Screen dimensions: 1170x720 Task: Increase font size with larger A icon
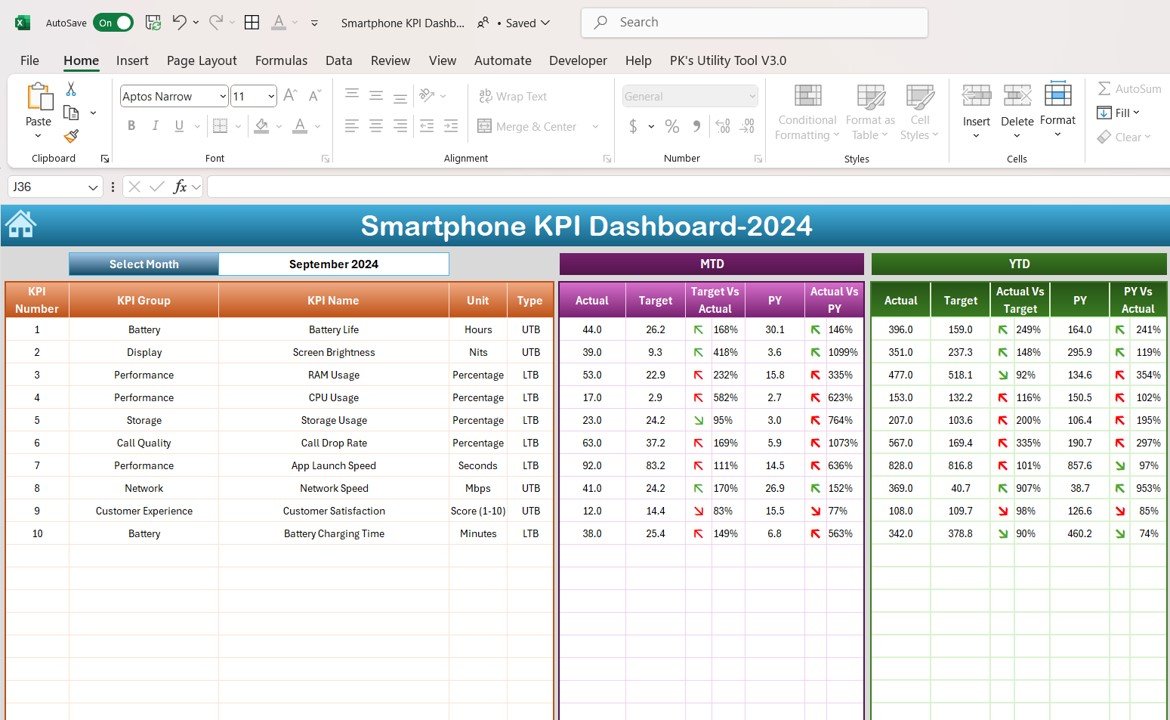pos(290,96)
